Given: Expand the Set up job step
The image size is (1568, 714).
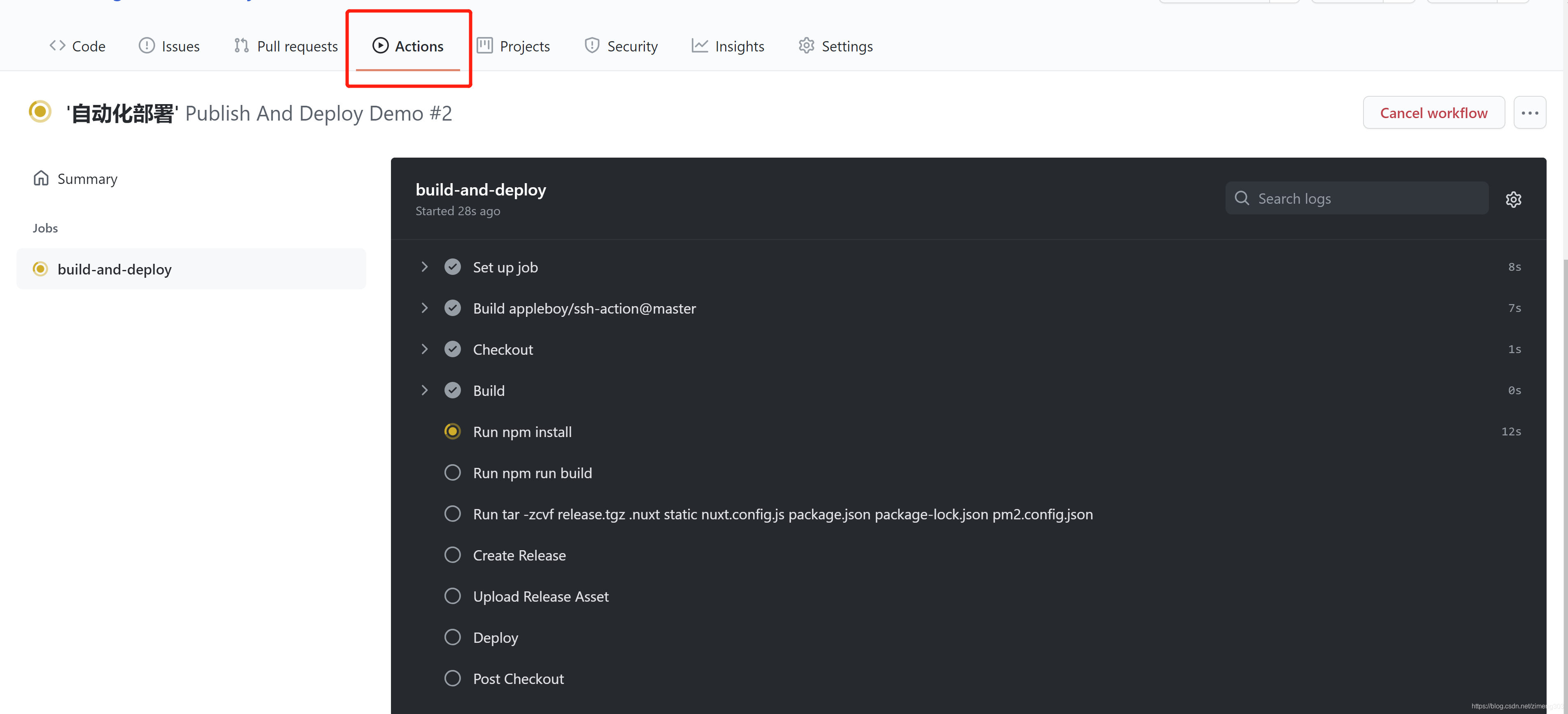Looking at the screenshot, I should tap(424, 266).
